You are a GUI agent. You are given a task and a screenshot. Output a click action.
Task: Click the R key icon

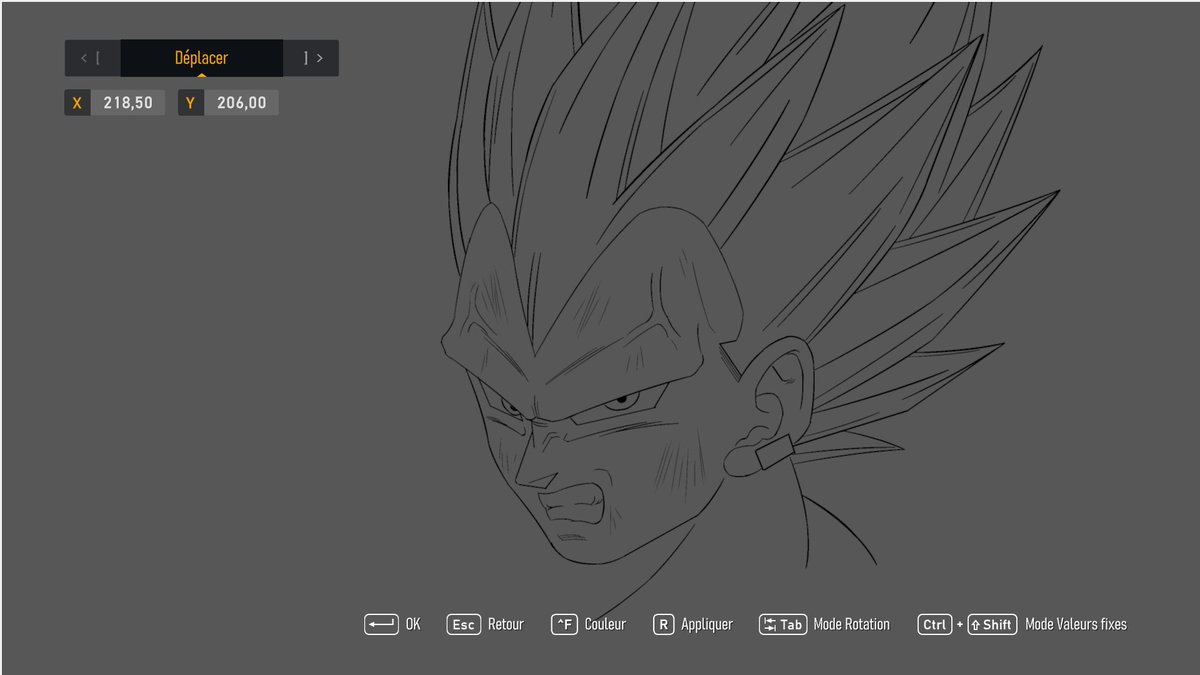pyautogui.click(x=663, y=624)
